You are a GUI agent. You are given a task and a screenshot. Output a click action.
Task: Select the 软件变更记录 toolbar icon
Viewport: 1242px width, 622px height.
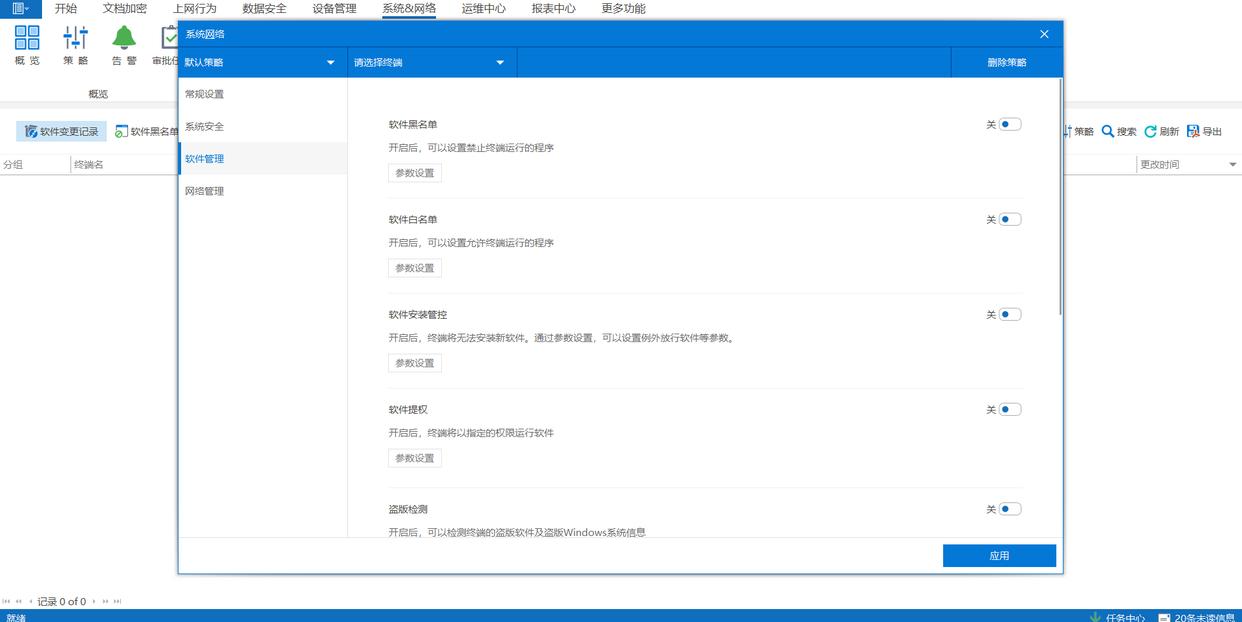click(32, 132)
